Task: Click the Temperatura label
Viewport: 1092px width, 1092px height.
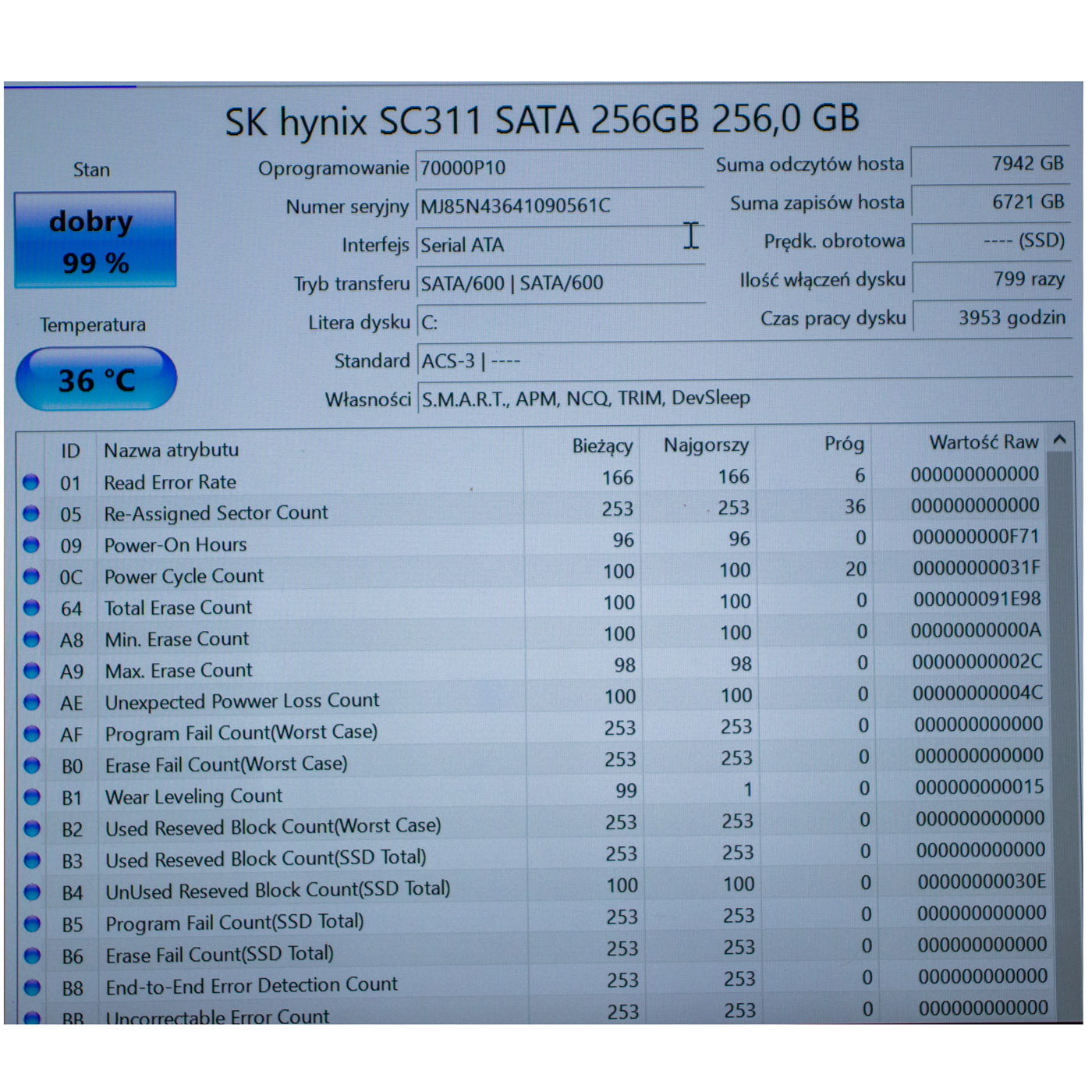Action: point(93,324)
